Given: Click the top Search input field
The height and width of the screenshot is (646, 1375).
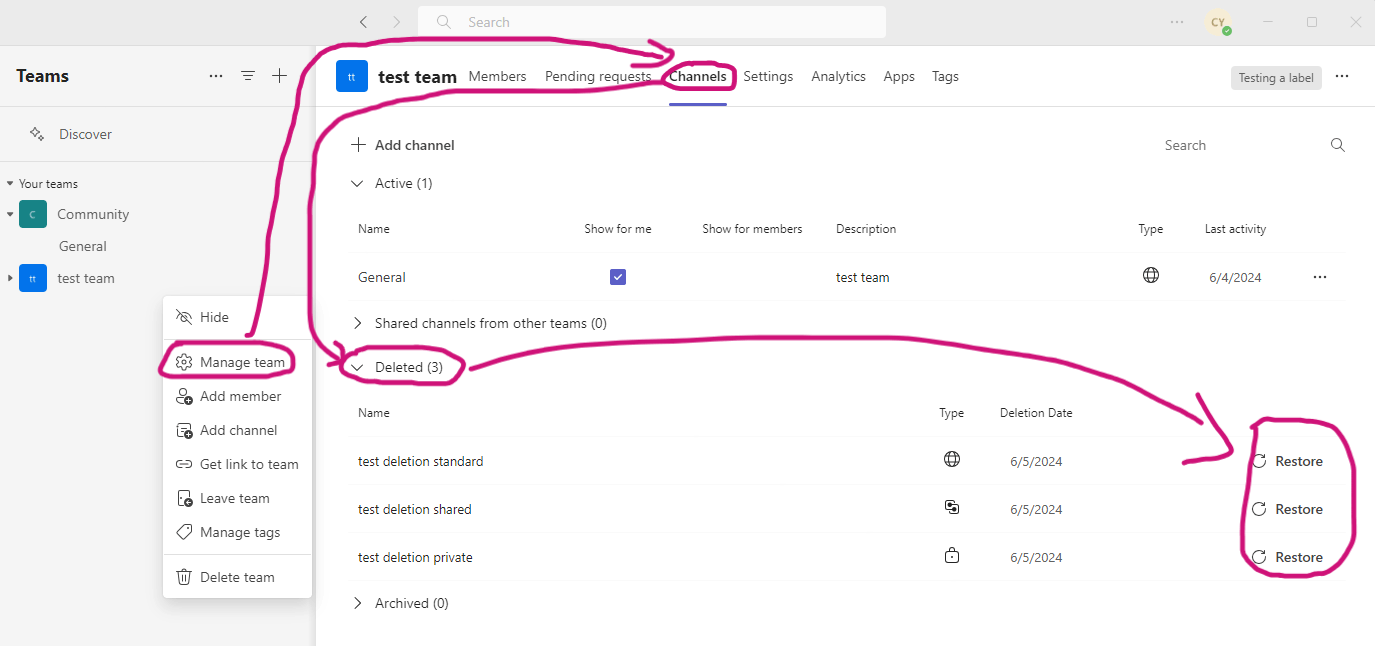Looking at the screenshot, I should pos(652,22).
